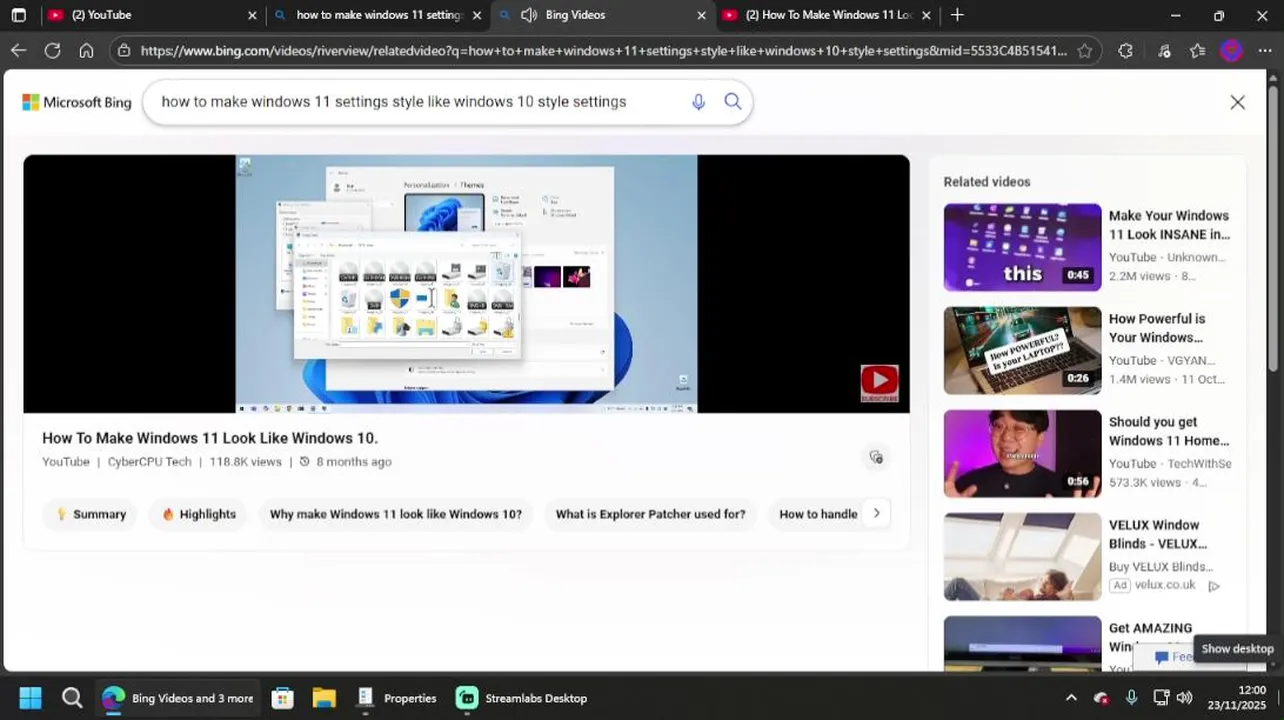Show hidden system tray icons

pos(1071,698)
